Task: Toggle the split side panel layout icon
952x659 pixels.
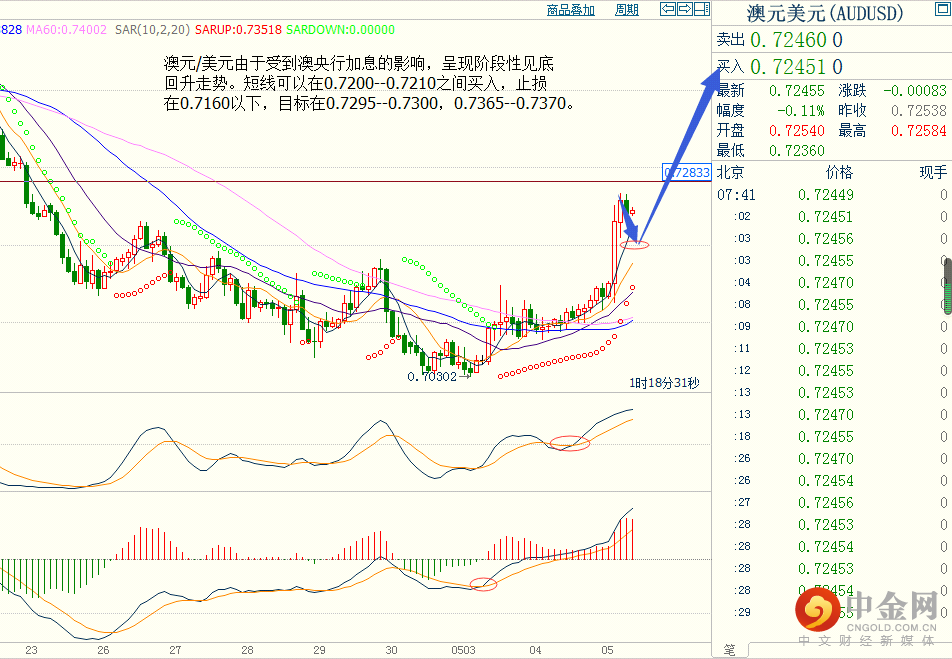Action: [702, 9]
